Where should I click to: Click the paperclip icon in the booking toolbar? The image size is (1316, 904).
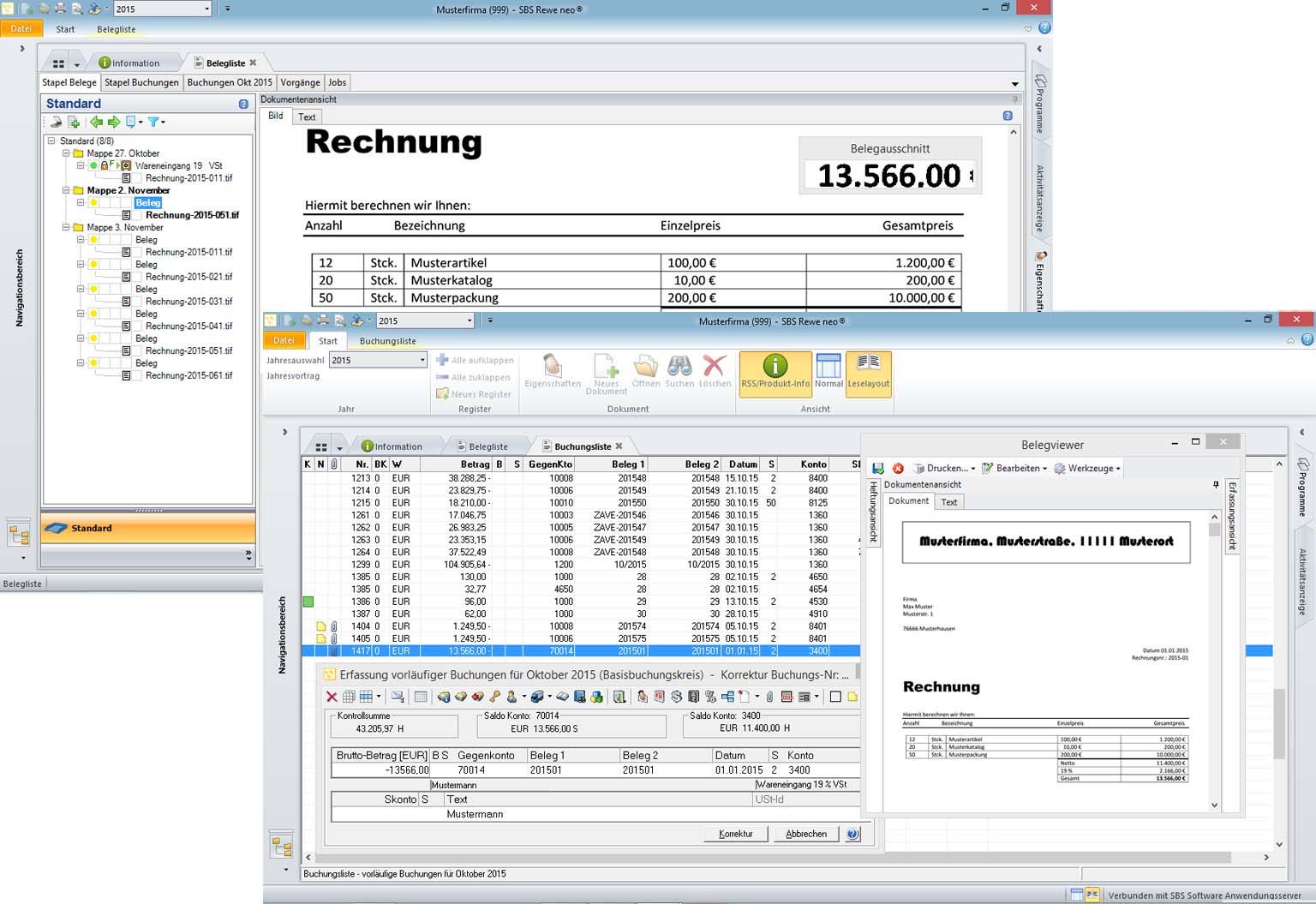(771, 696)
